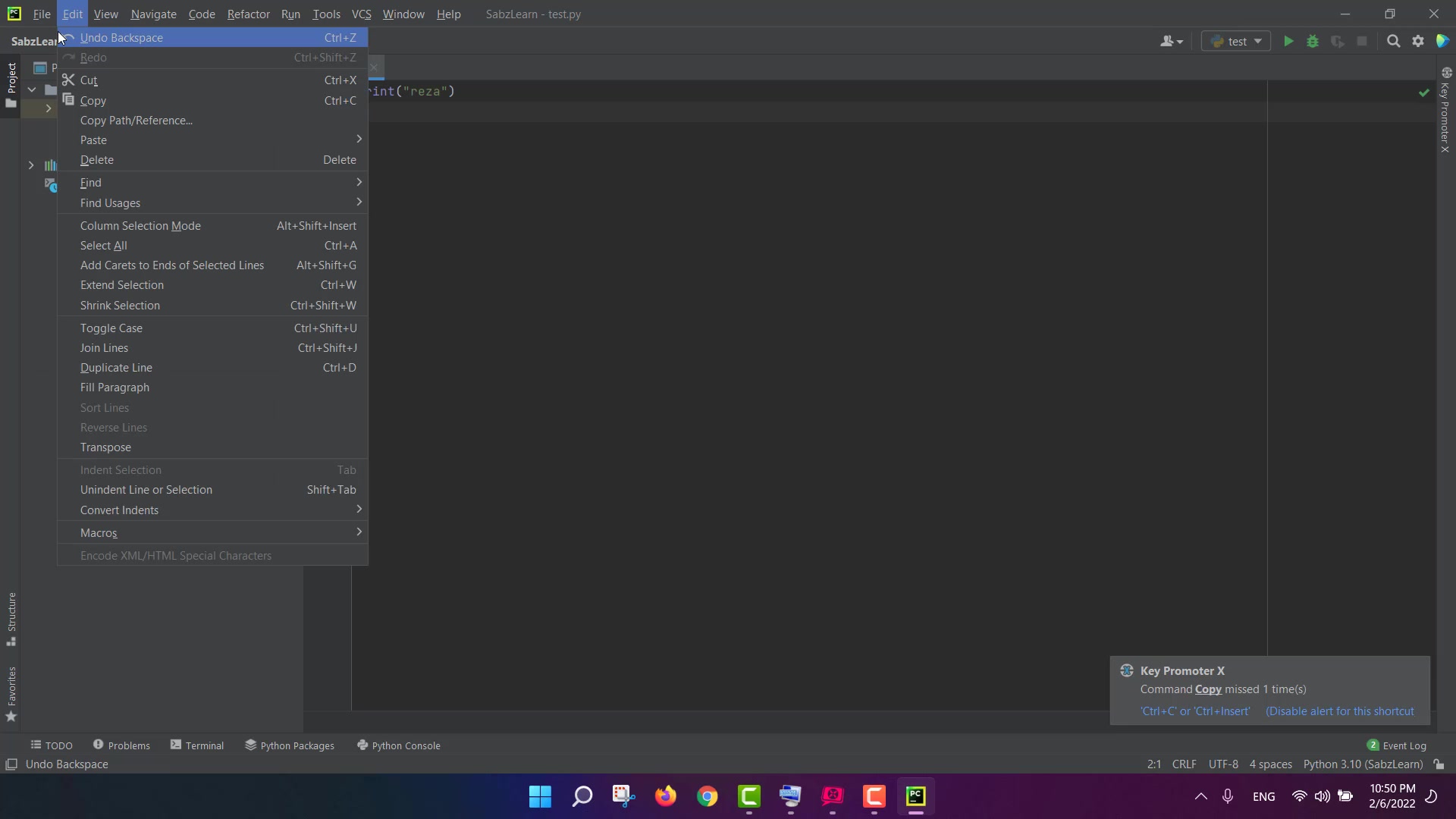This screenshot has height=819, width=1456.
Task: Open the test run configuration dropdown
Action: pyautogui.click(x=1236, y=42)
